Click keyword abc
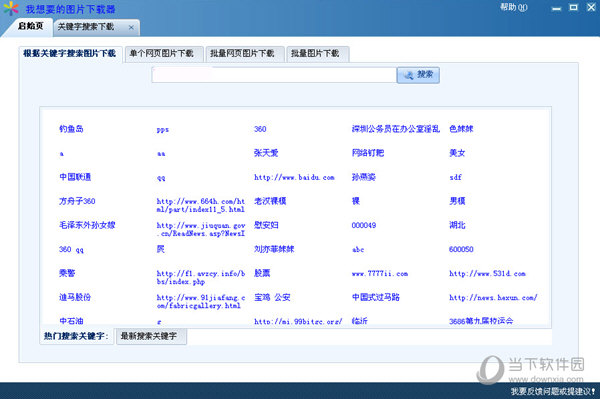 [x=358, y=249]
